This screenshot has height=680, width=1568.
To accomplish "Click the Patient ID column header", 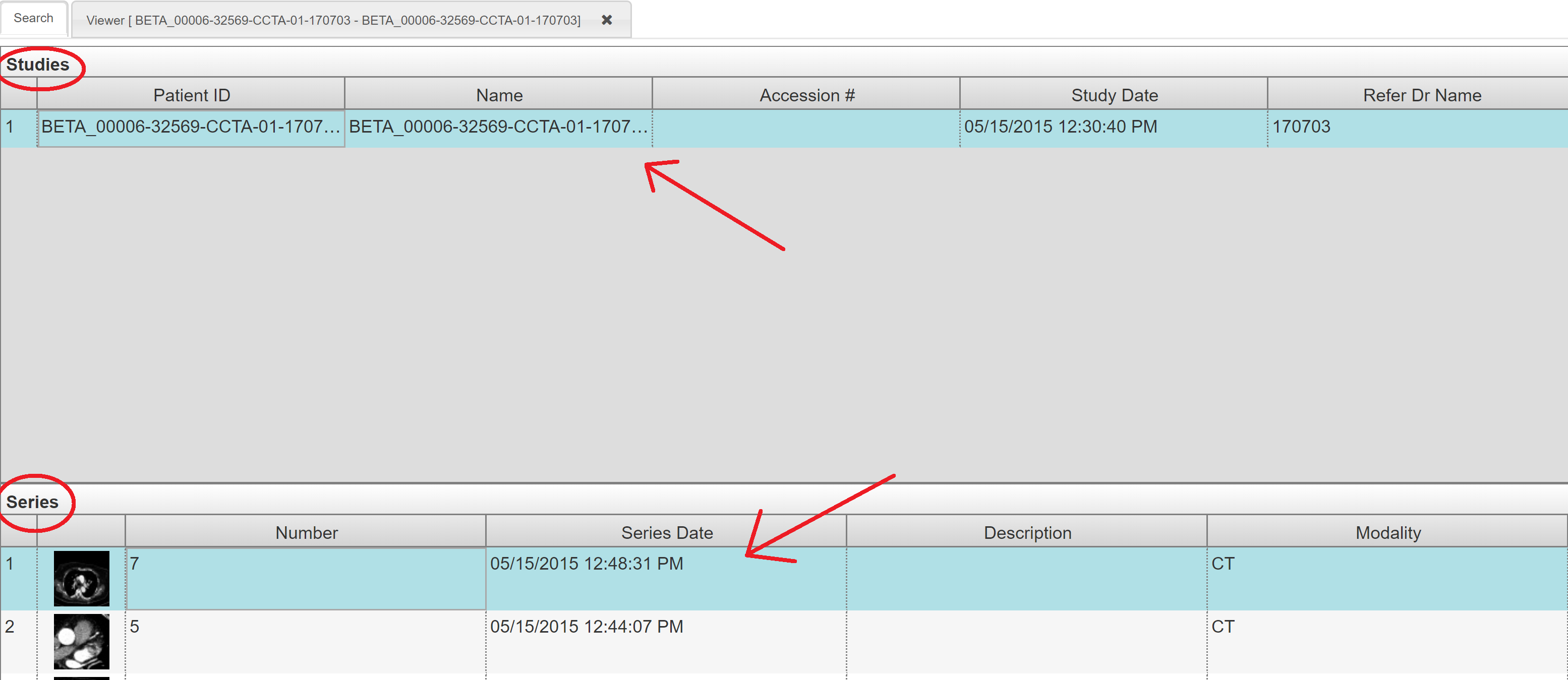I will 191,95.
